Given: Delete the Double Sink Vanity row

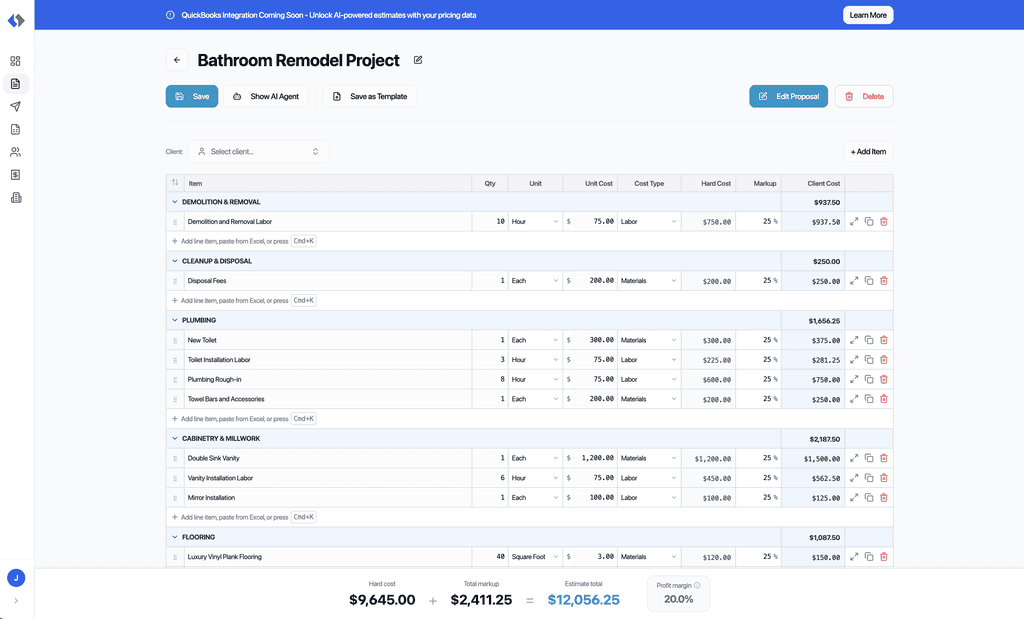Looking at the screenshot, I should click(884, 458).
